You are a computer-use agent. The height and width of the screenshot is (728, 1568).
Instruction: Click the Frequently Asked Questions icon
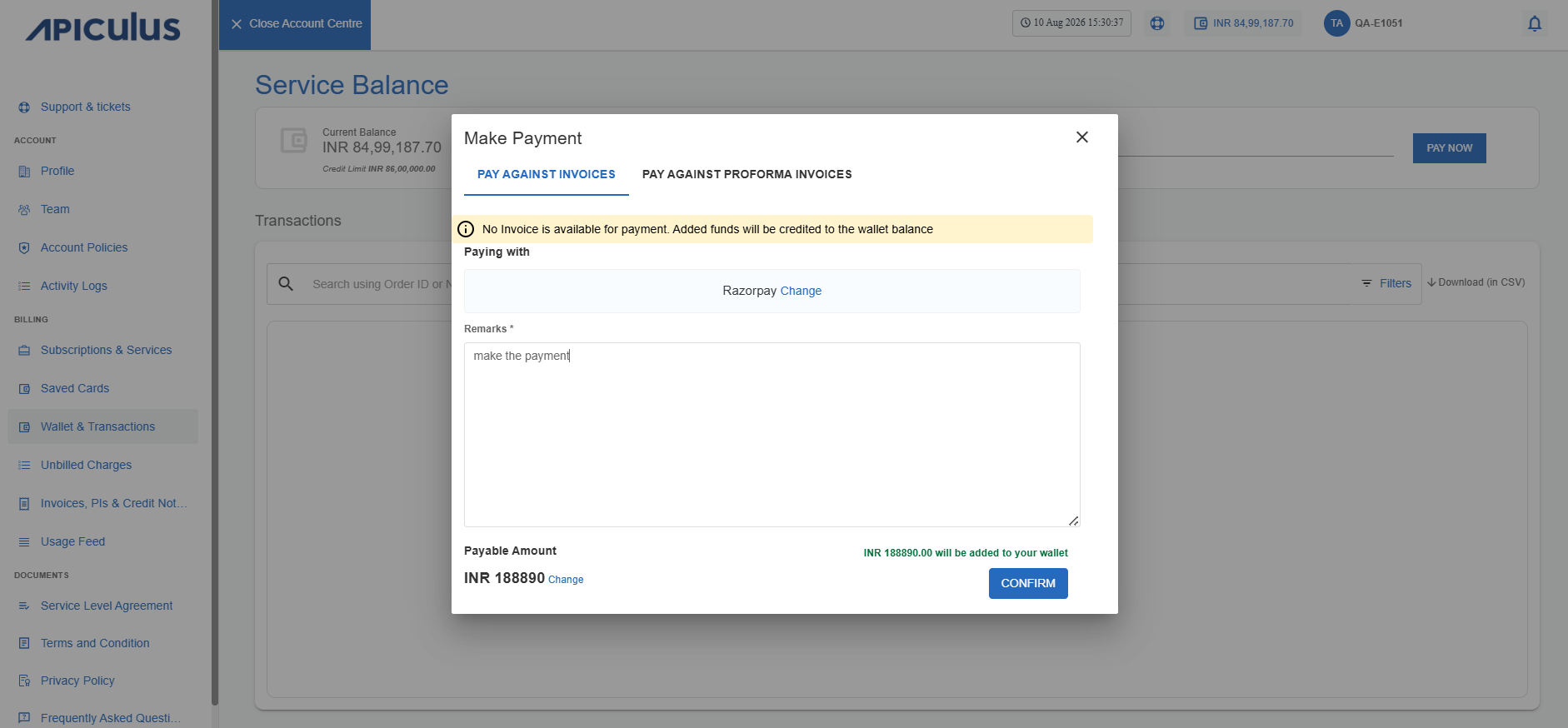[x=24, y=719]
